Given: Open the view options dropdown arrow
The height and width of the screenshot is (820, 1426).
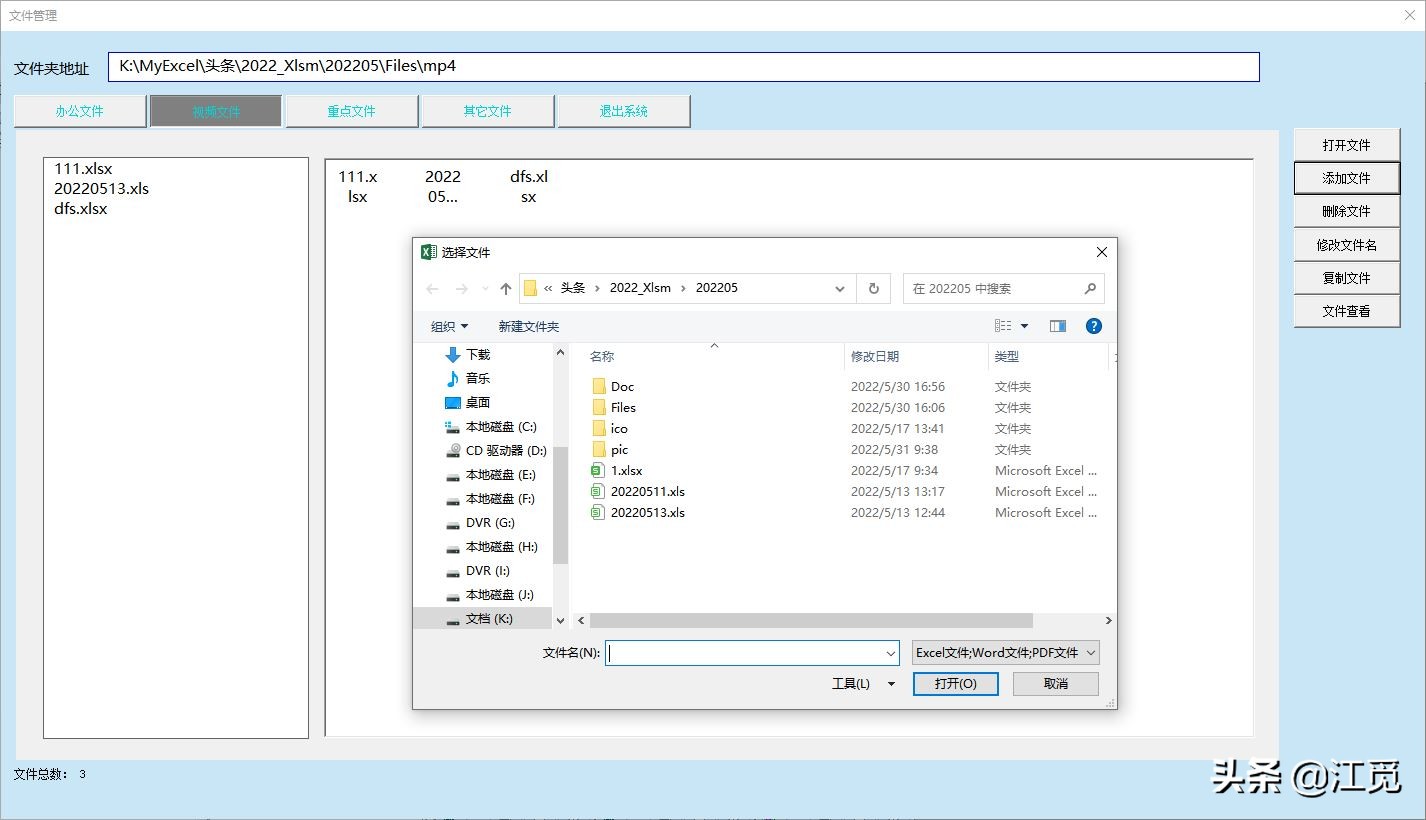Looking at the screenshot, I should 1025,326.
